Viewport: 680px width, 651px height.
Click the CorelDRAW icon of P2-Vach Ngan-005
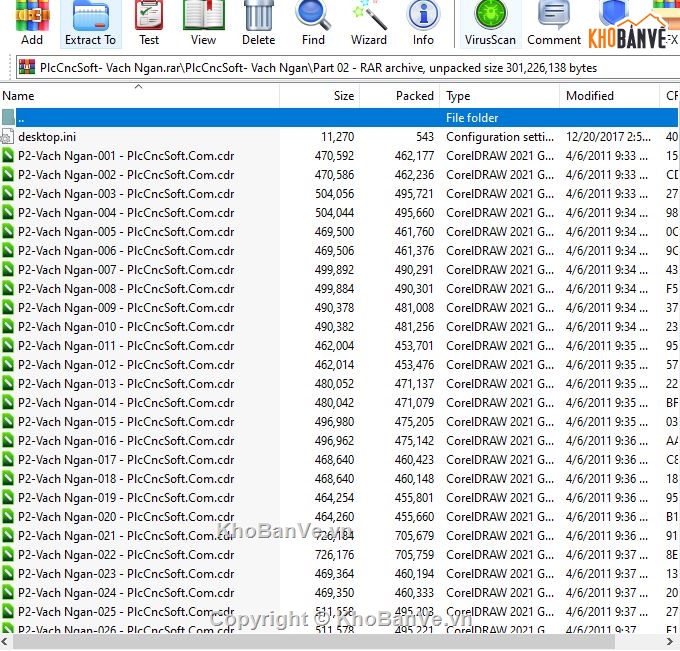pyautogui.click(x=8, y=232)
